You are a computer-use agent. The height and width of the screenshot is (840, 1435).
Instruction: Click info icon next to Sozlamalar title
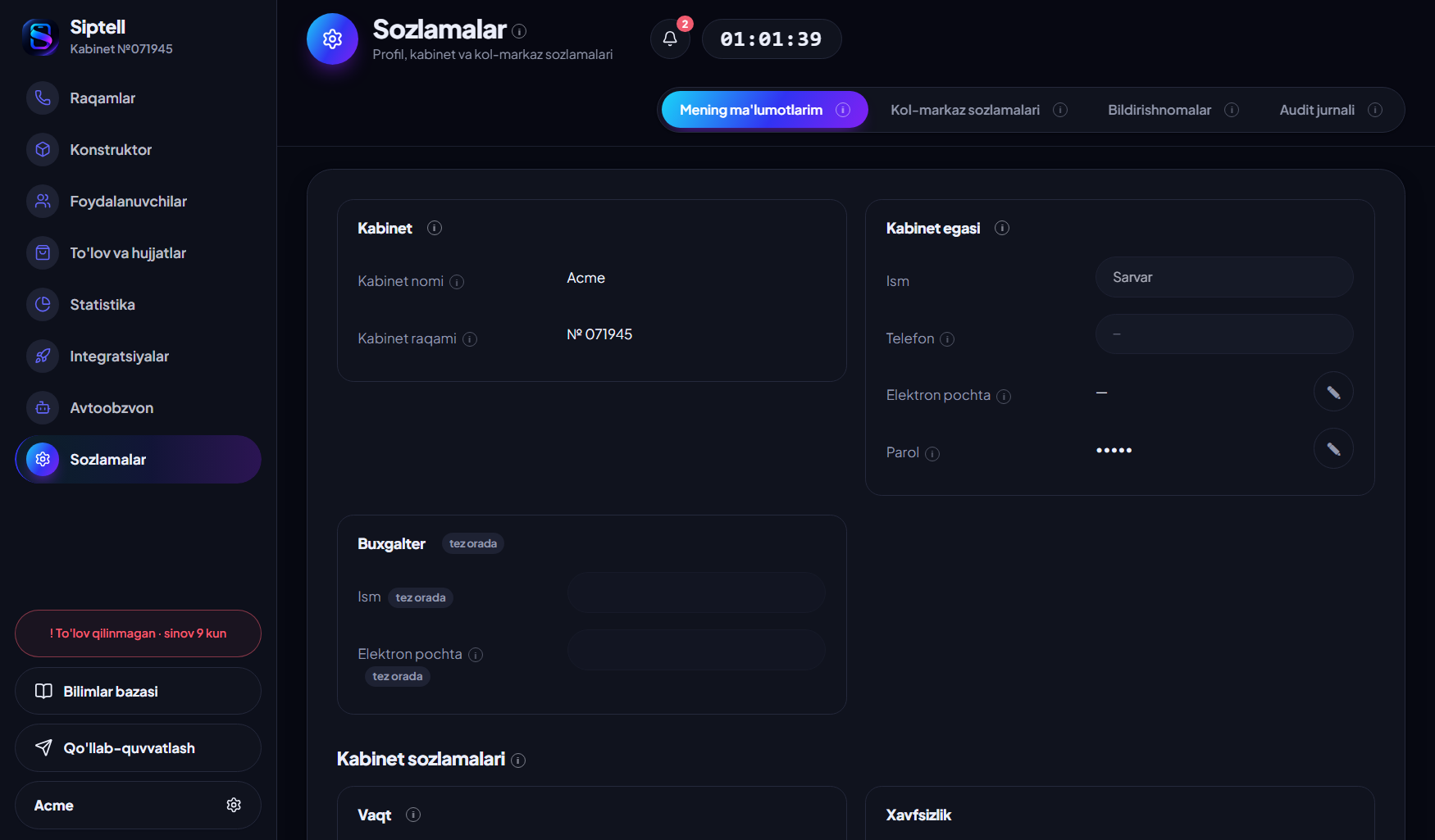point(519,31)
